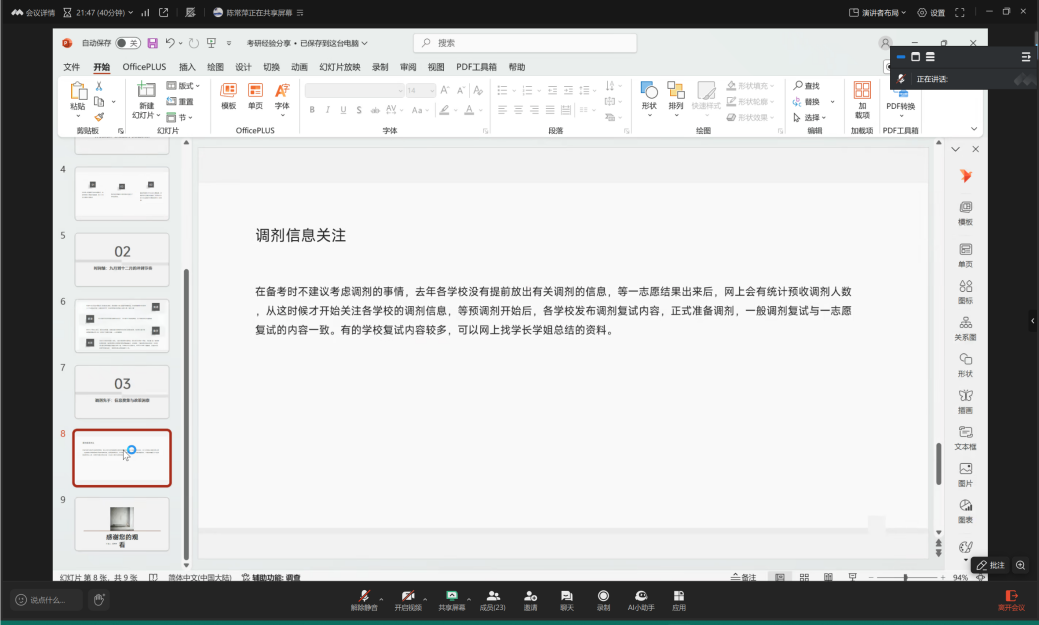Click the save icon in title bar
The width and height of the screenshot is (1039, 625).
point(153,43)
